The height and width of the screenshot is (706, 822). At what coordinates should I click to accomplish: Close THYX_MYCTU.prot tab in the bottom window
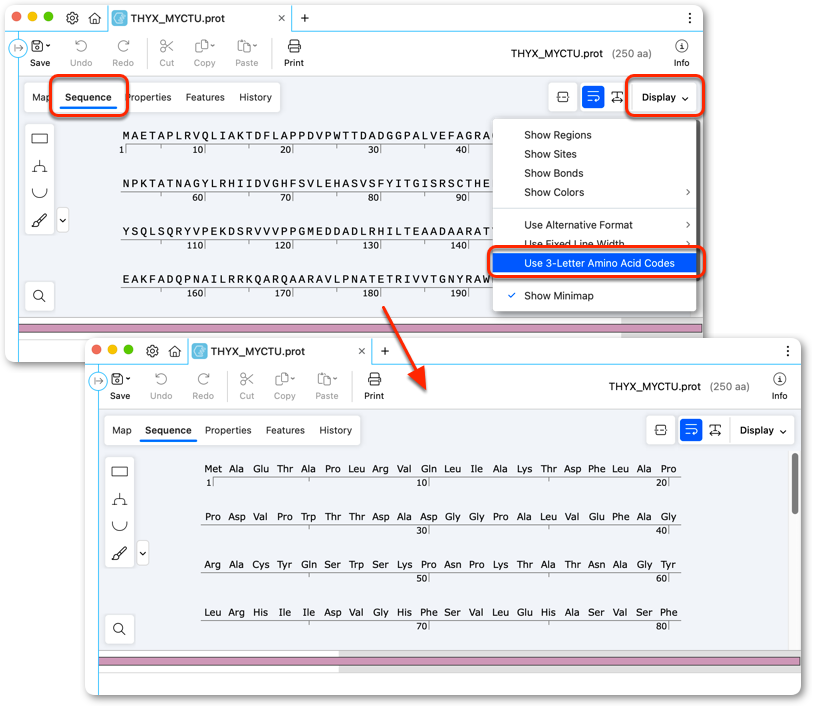coord(362,351)
